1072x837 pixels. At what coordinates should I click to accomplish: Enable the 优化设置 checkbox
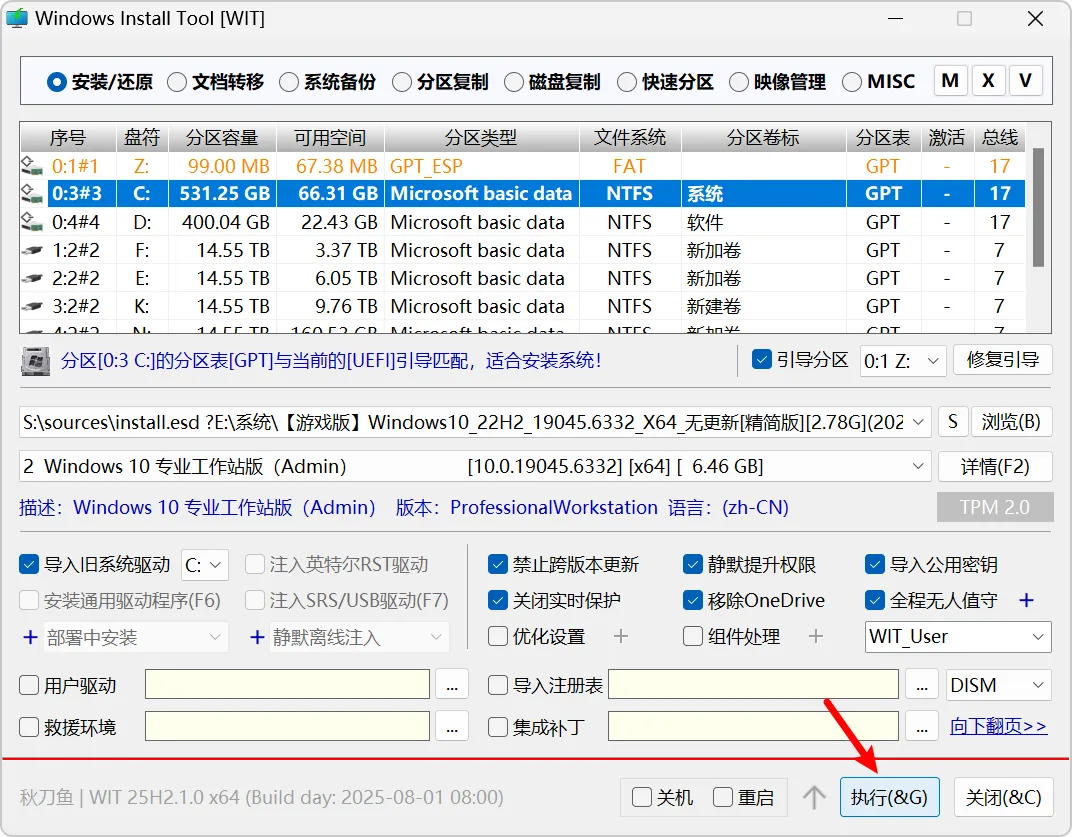498,637
